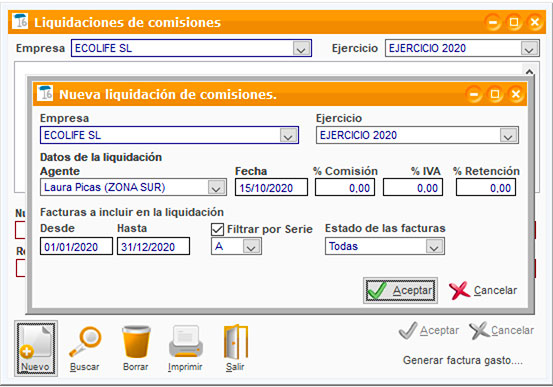Click the Nuevo document icon in the toolbar

point(36,348)
